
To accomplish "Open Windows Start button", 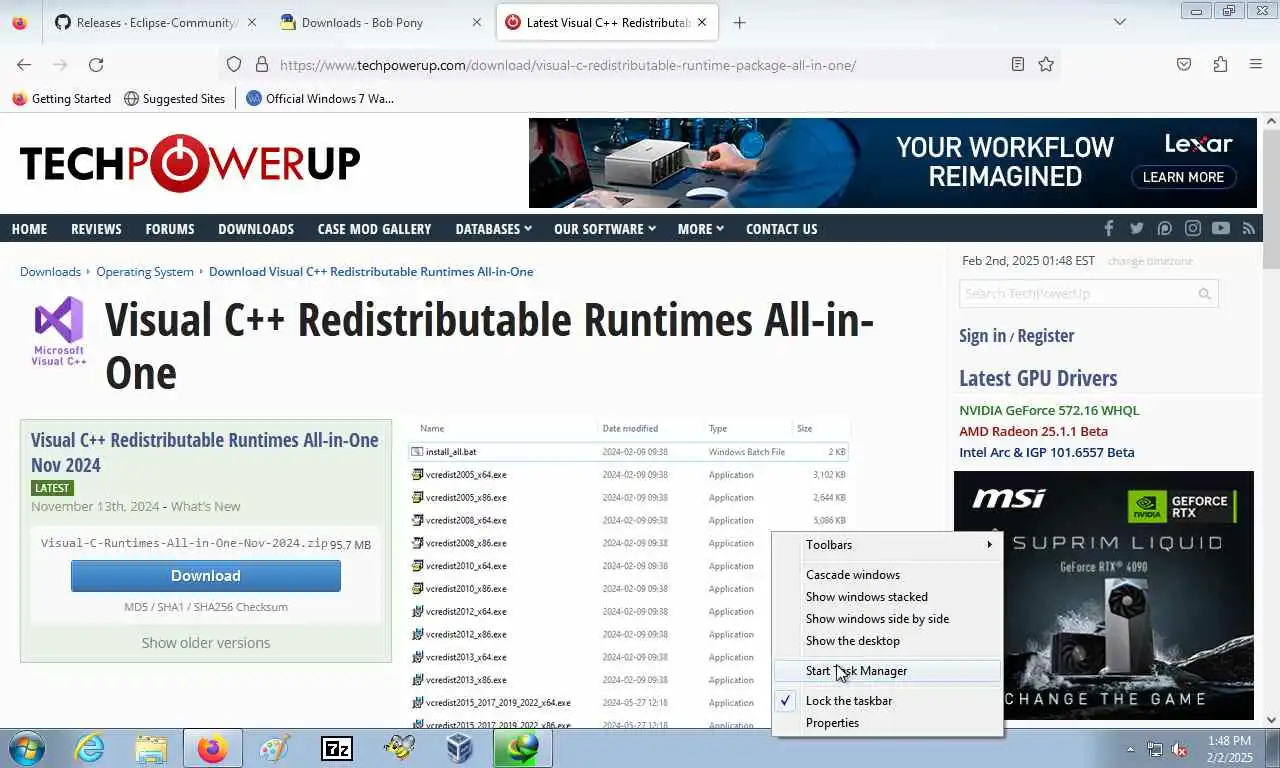I will coord(26,748).
